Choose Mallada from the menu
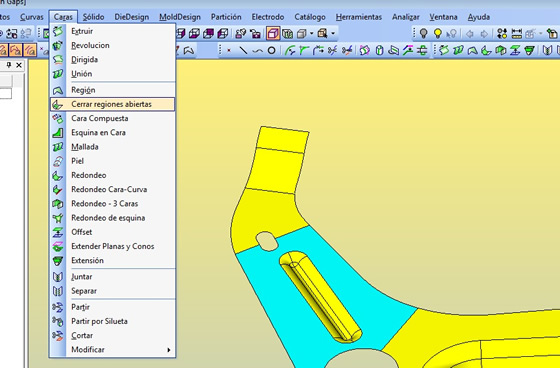Image resolution: width=560 pixels, height=368 pixels. tap(112, 147)
